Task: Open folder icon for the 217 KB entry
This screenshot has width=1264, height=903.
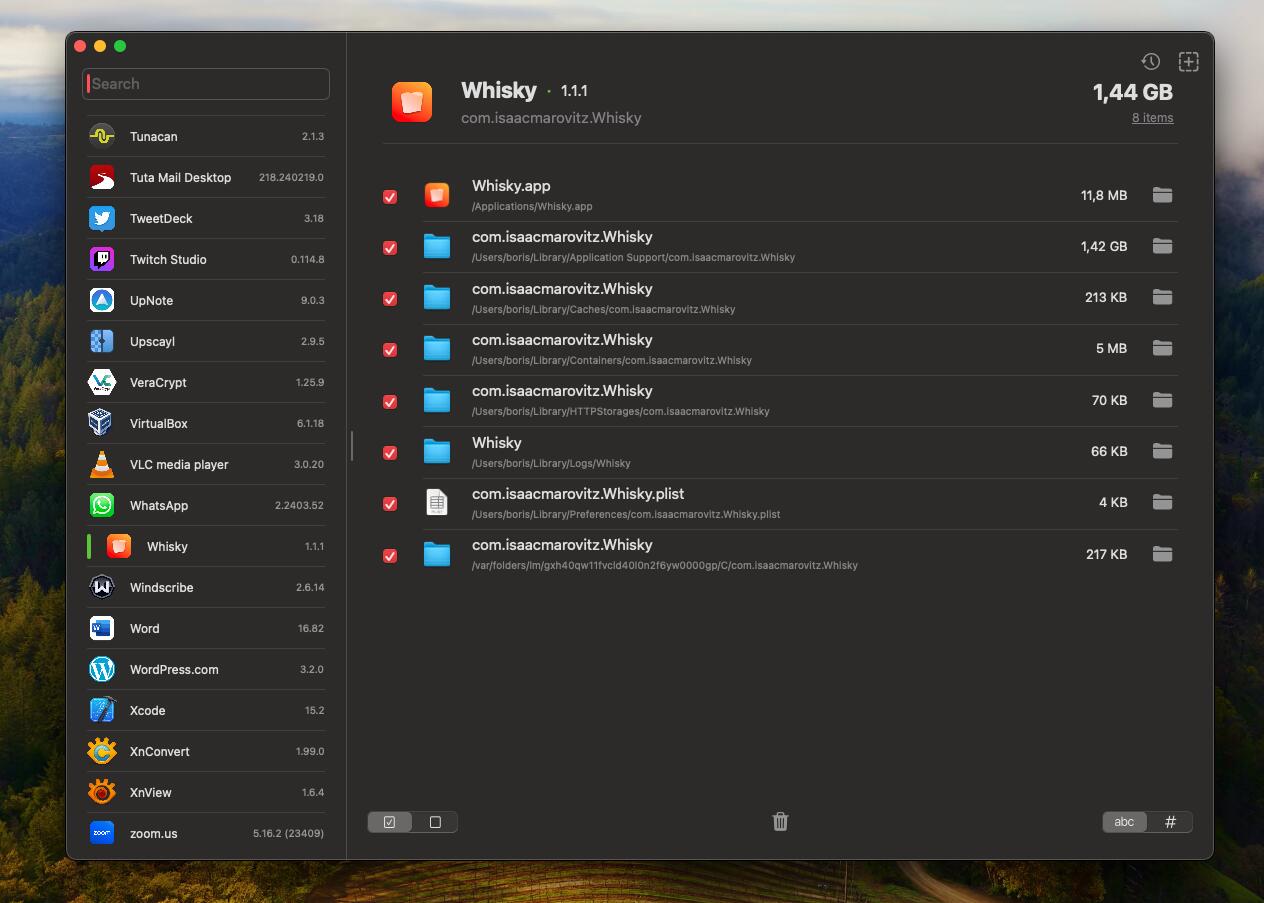Action: (x=1162, y=554)
